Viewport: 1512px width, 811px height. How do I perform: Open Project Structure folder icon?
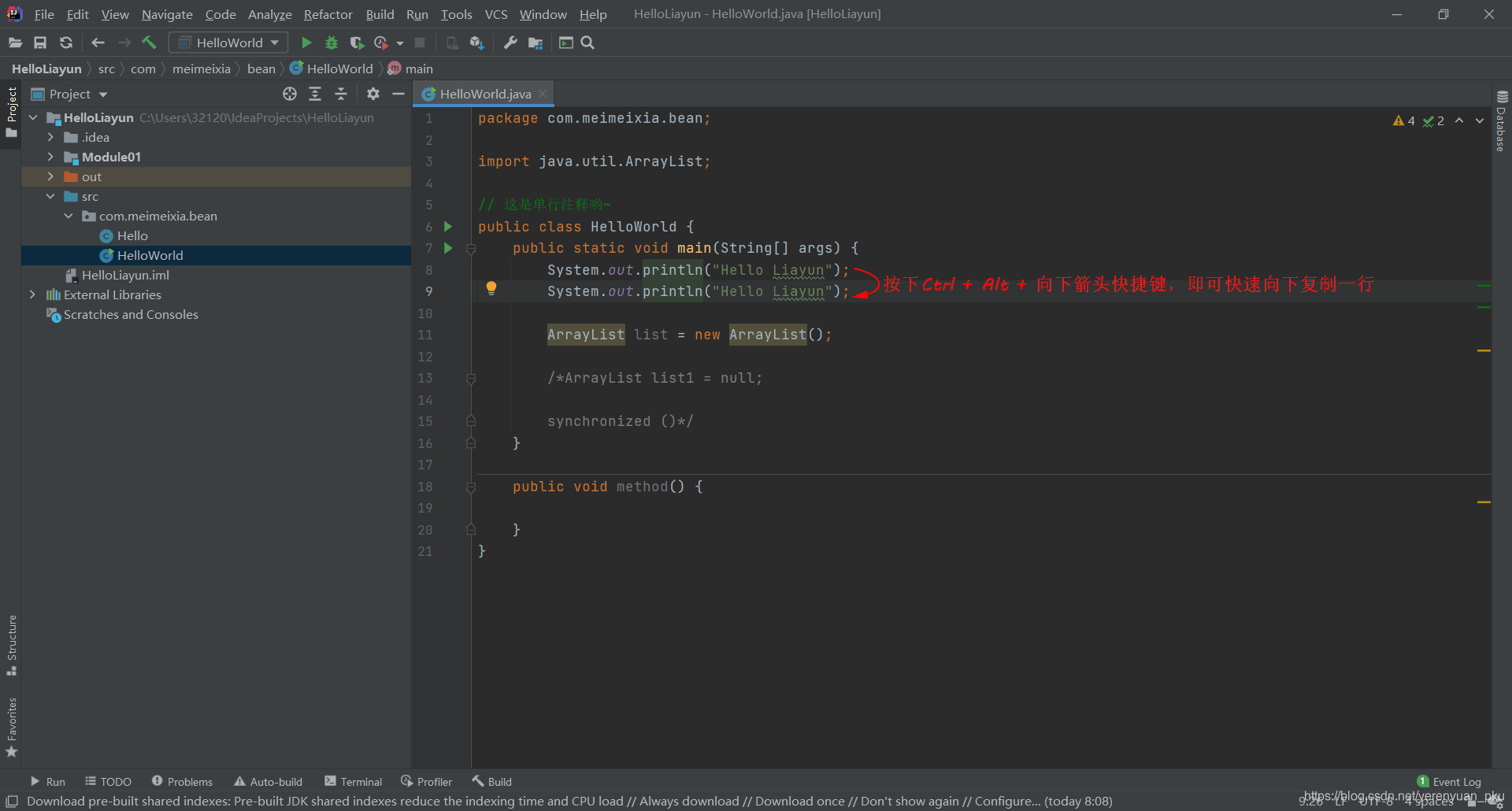(x=535, y=43)
